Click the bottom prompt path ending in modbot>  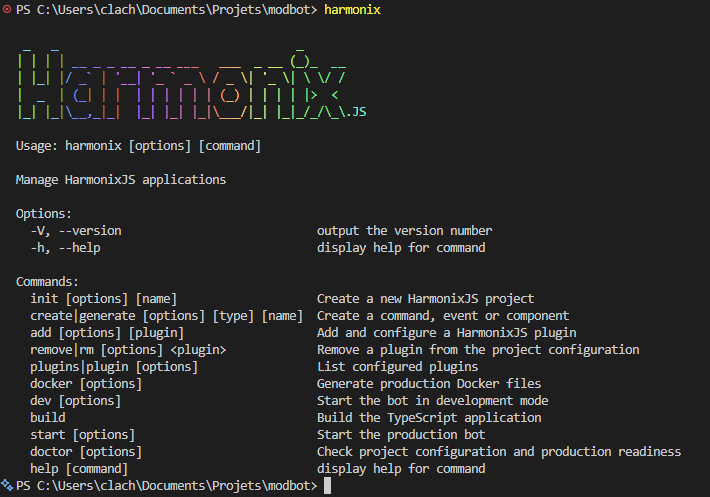167,485
